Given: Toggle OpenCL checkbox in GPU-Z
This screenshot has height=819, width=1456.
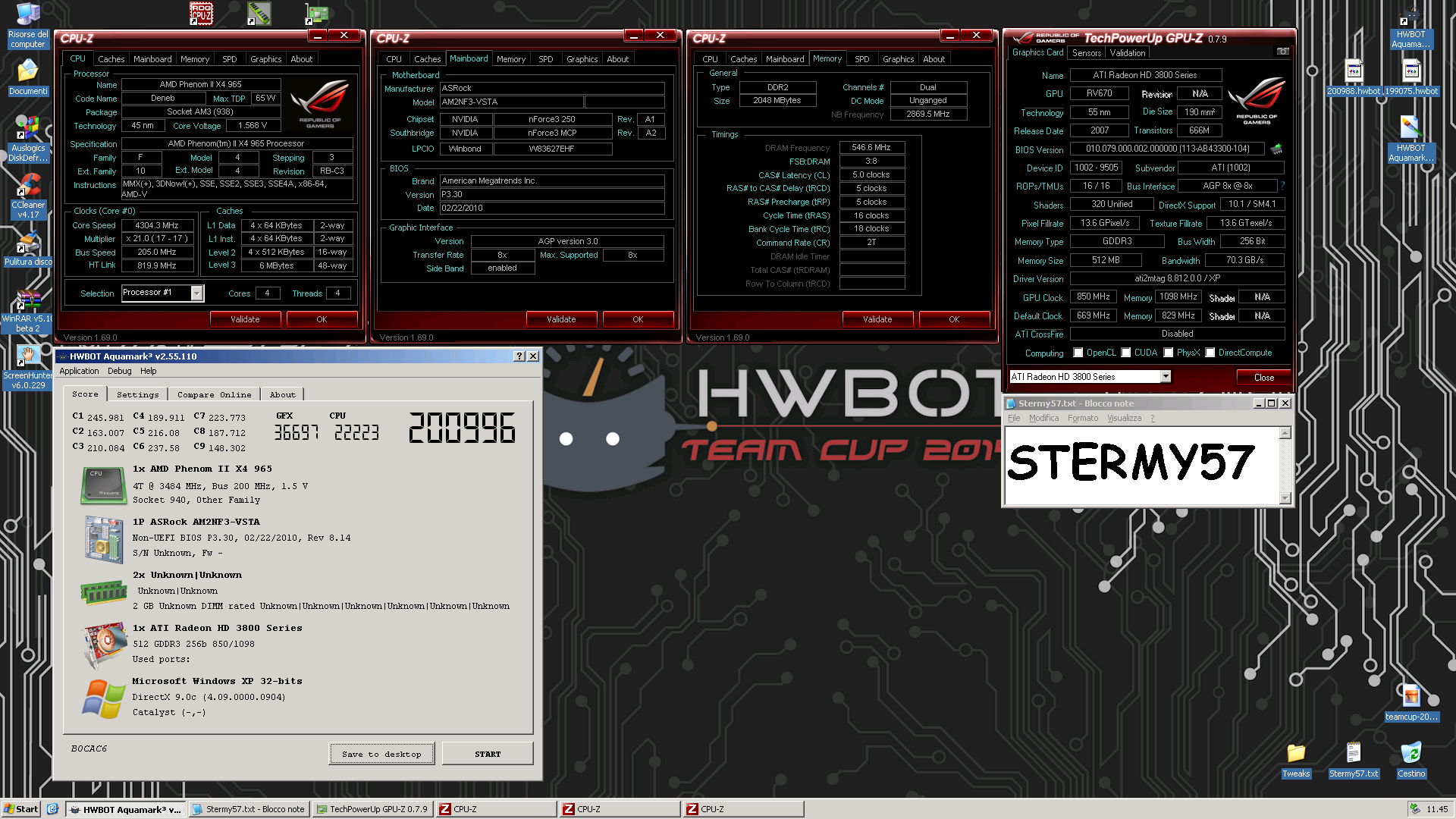Looking at the screenshot, I should 1078,353.
